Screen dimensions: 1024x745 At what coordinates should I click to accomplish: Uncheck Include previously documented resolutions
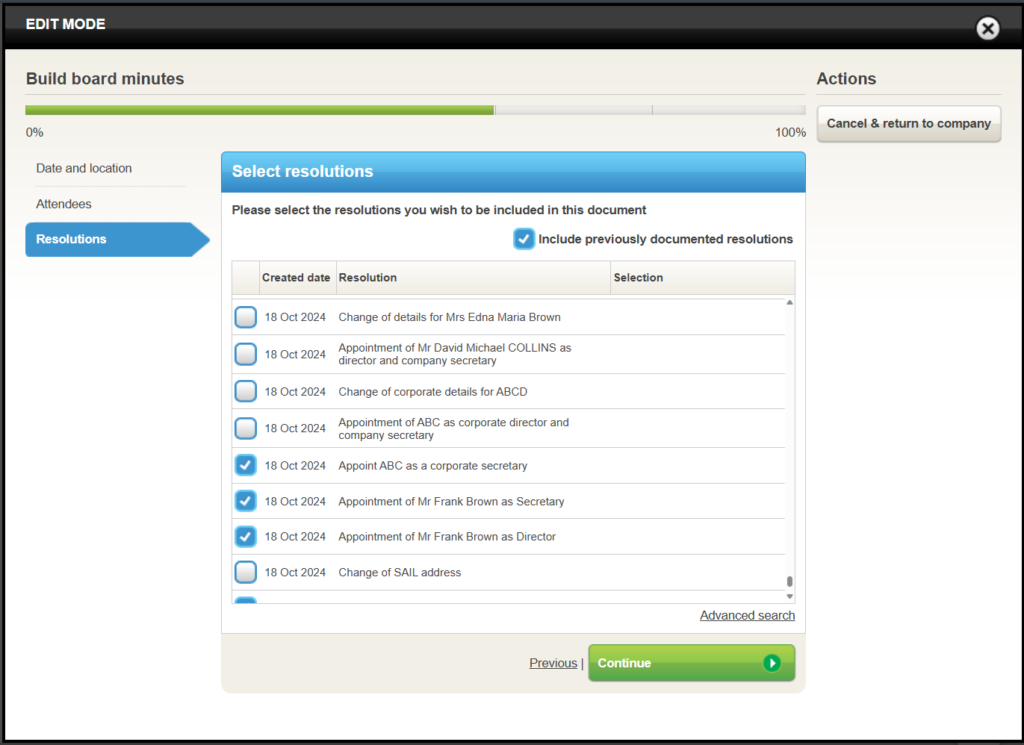pyautogui.click(x=524, y=239)
